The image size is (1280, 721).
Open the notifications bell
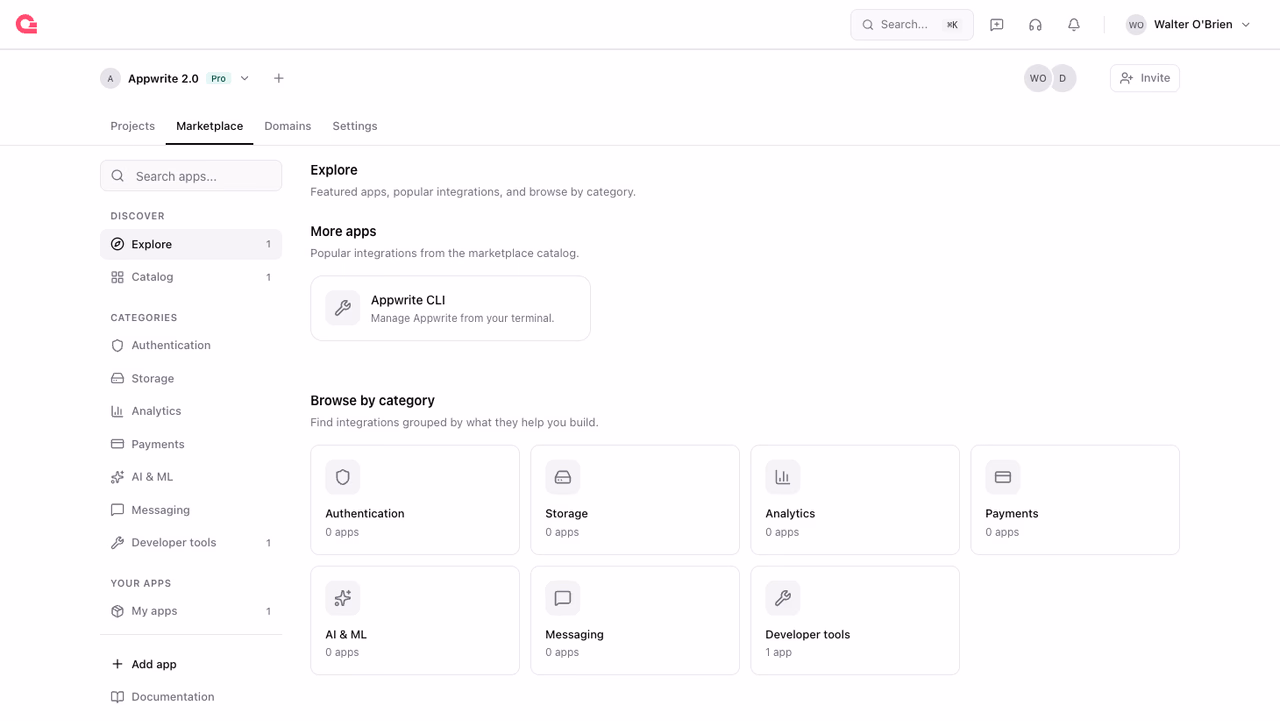[x=1074, y=25]
